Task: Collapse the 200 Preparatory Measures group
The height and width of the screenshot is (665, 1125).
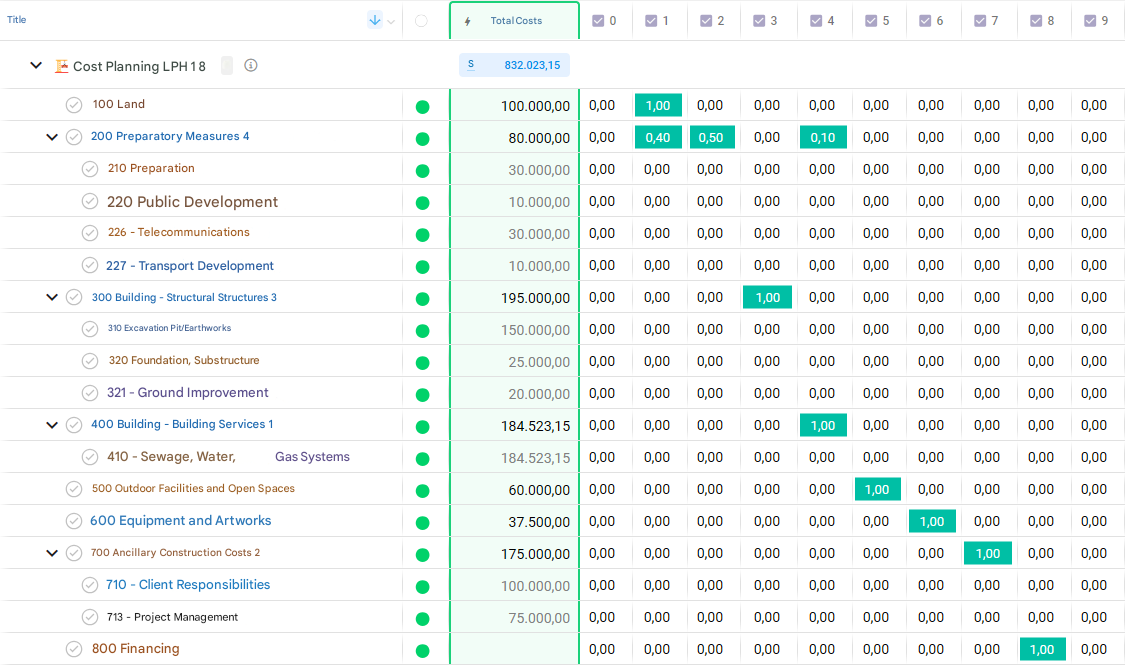Action: (52, 137)
